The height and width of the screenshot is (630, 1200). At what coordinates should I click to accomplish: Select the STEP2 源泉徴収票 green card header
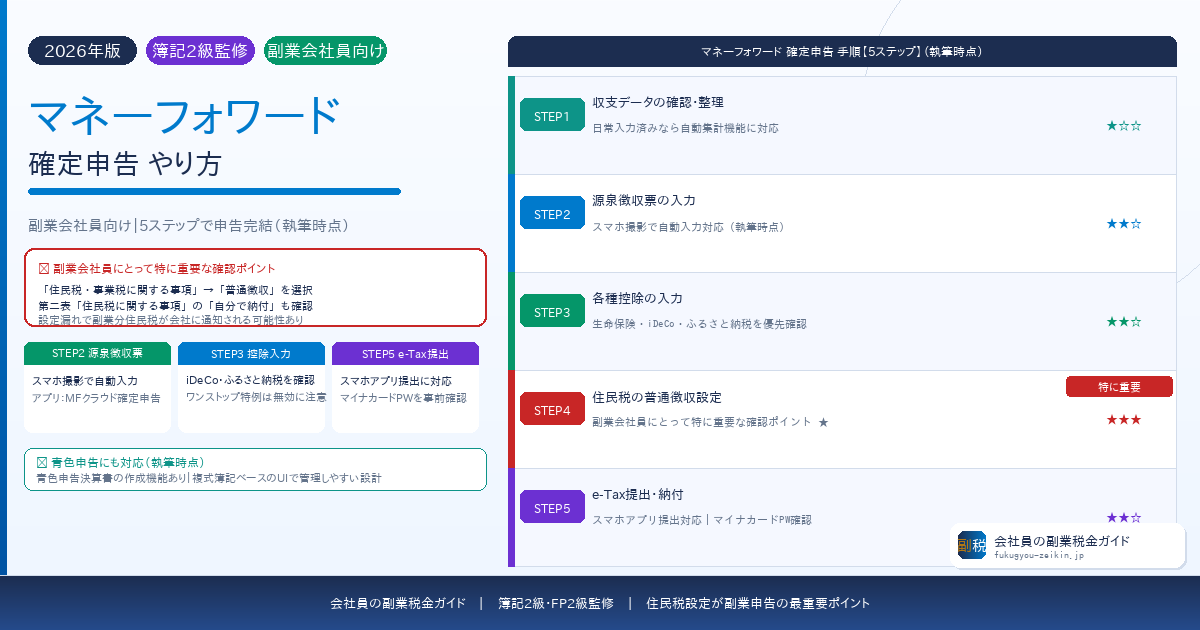click(x=97, y=353)
